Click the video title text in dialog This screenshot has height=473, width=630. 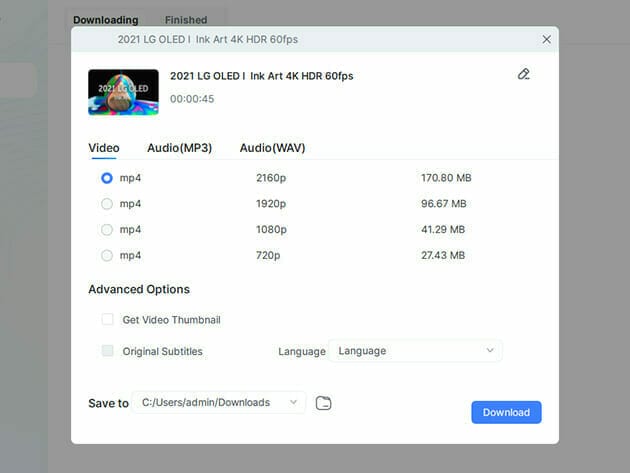point(261,76)
